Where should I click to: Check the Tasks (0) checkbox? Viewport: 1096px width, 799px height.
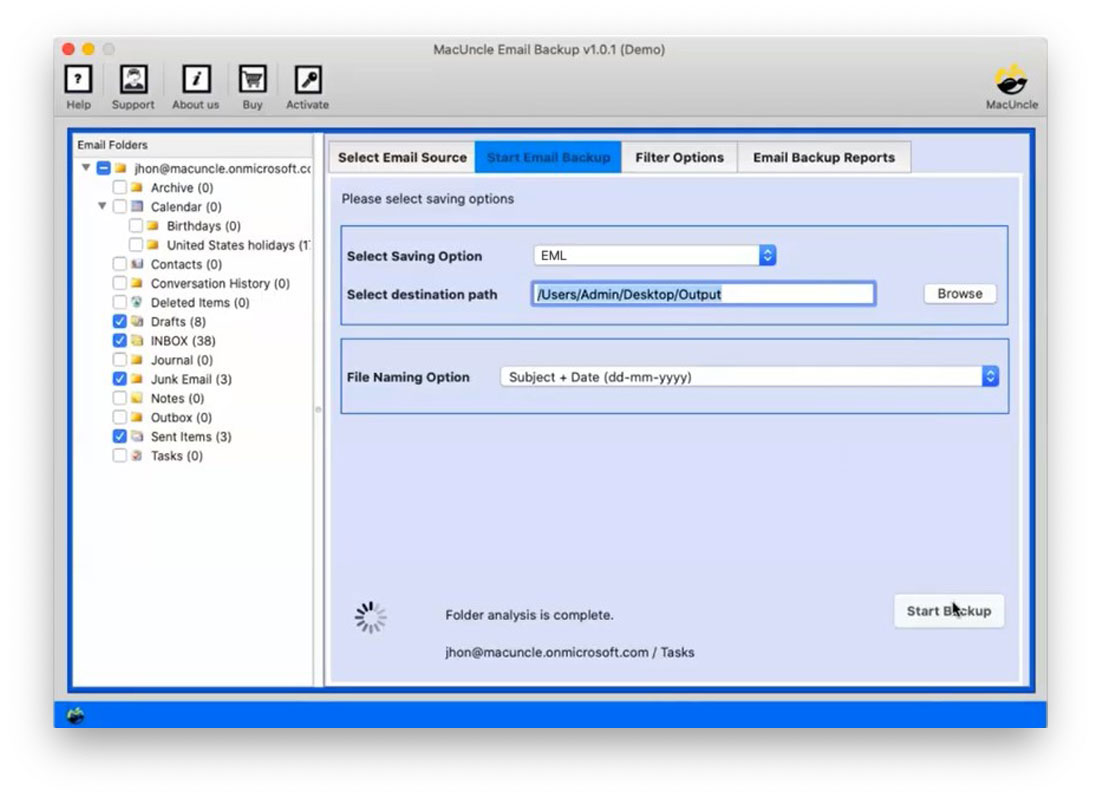[120, 455]
